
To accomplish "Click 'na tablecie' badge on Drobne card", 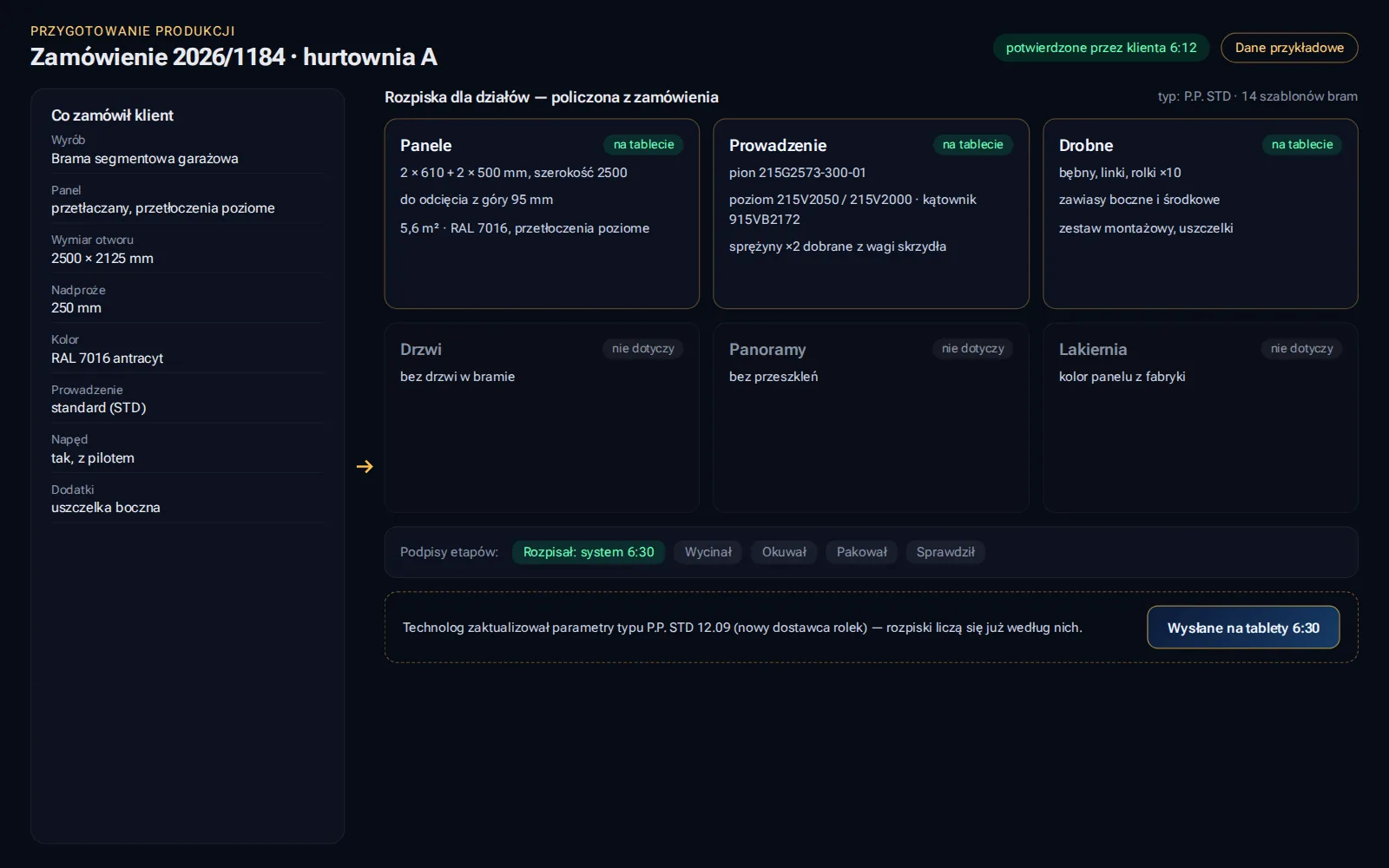I will [1302, 145].
